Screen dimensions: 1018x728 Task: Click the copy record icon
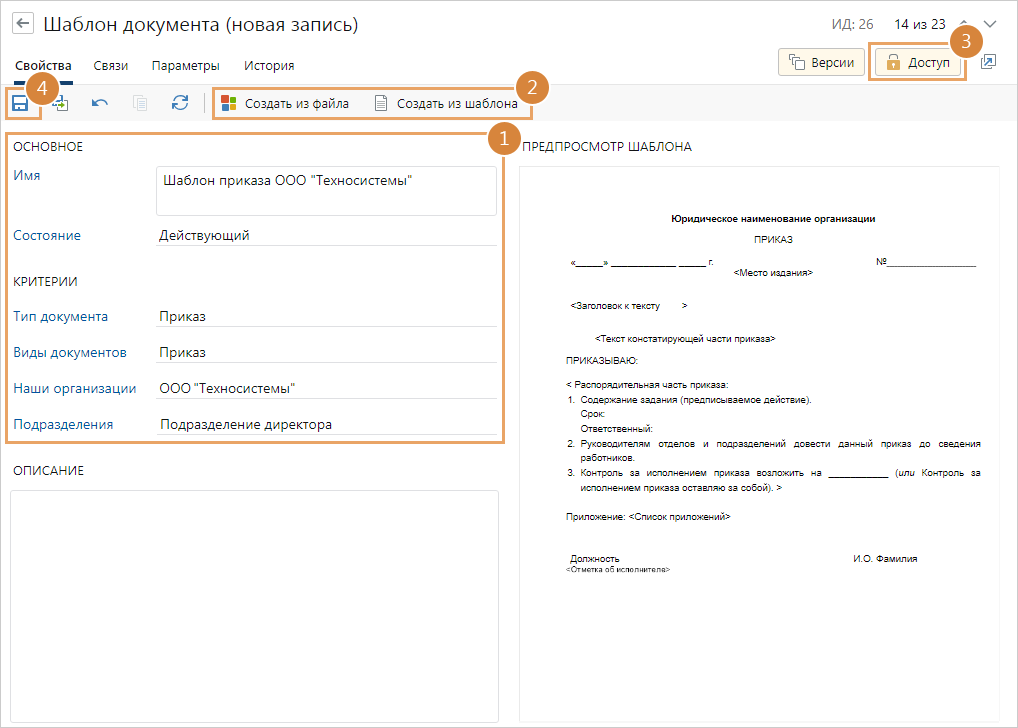[x=140, y=103]
